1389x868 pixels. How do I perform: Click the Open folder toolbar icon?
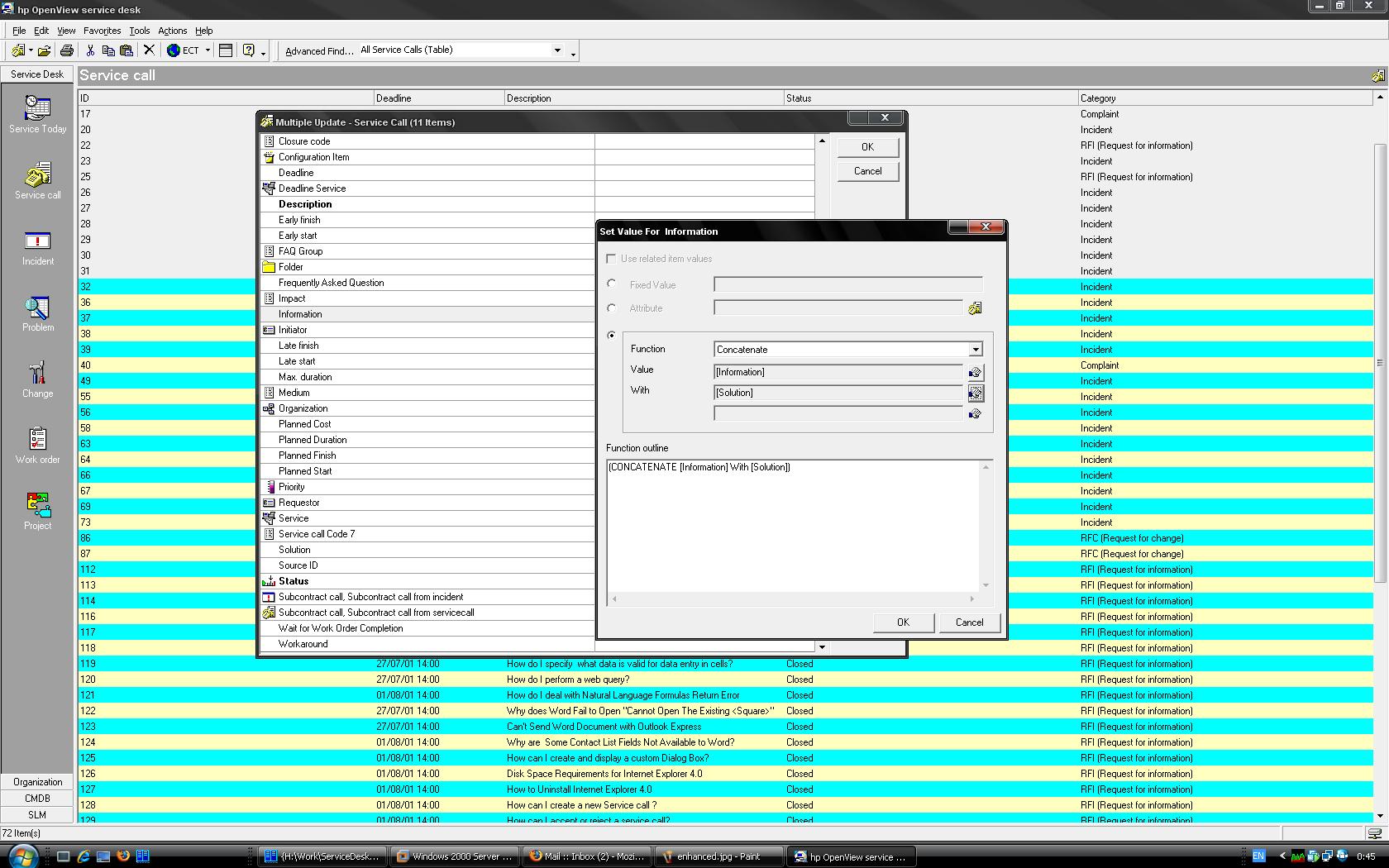coord(44,50)
